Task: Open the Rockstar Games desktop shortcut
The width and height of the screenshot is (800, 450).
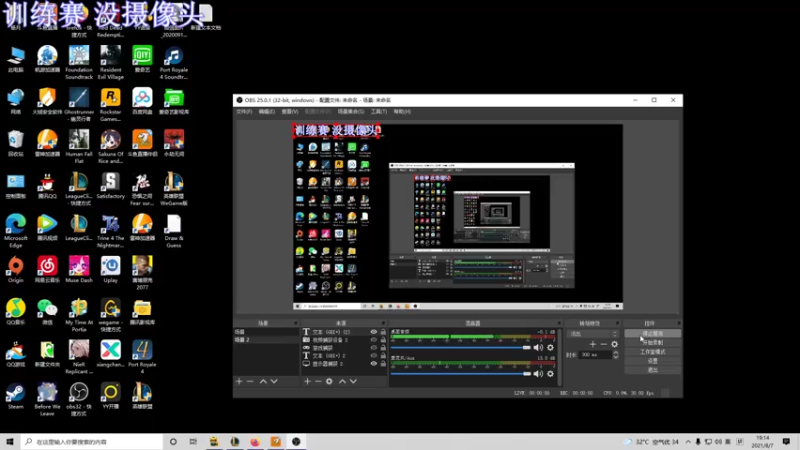Action: point(110,105)
